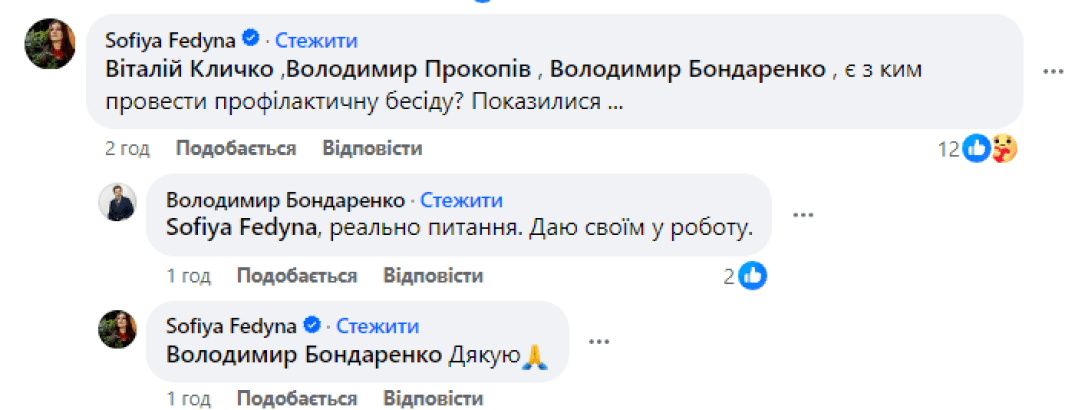Reply to top comment via Відповісти
The height and width of the screenshot is (410, 1088).
(372, 149)
